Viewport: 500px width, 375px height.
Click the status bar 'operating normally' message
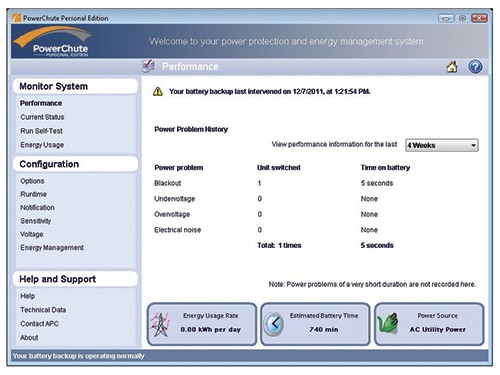pos(78,356)
